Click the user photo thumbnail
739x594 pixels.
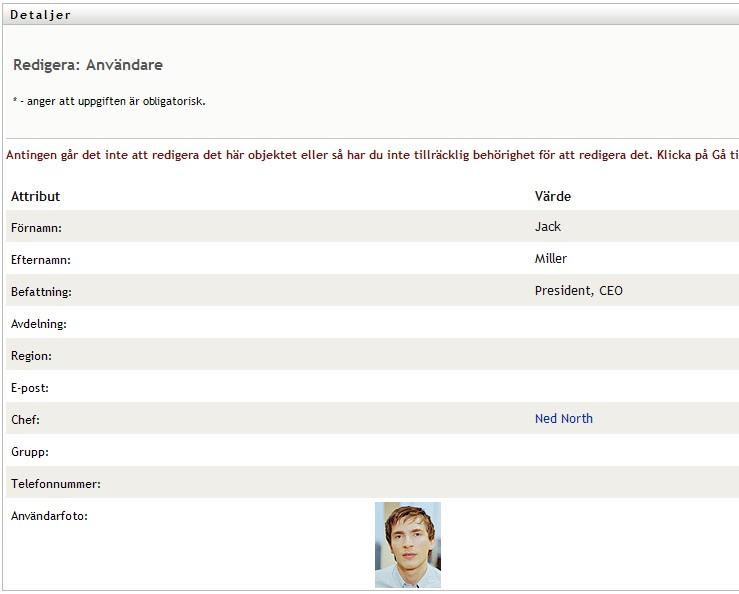pos(408,545)
